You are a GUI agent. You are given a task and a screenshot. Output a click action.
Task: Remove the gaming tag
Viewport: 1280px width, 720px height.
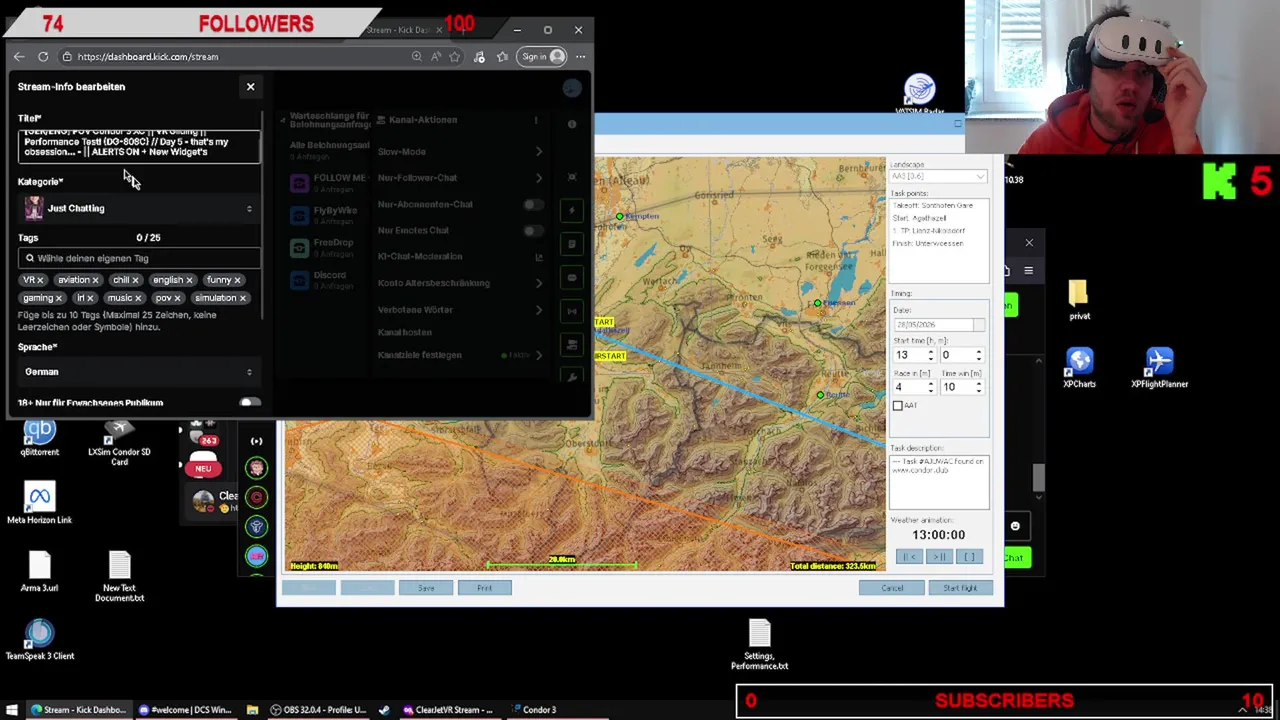point(58,299)
